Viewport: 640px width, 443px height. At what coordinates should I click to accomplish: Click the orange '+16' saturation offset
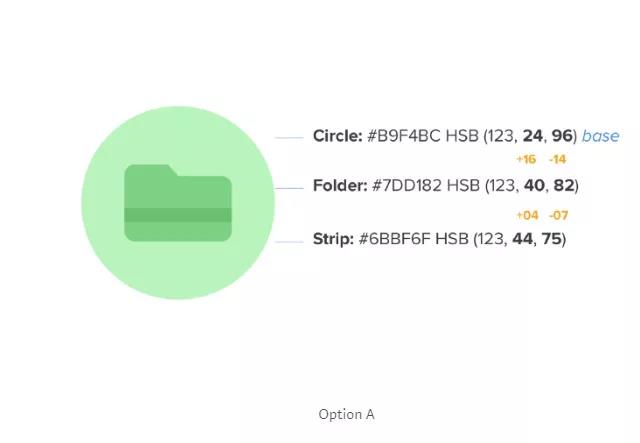tap(526, 160)
